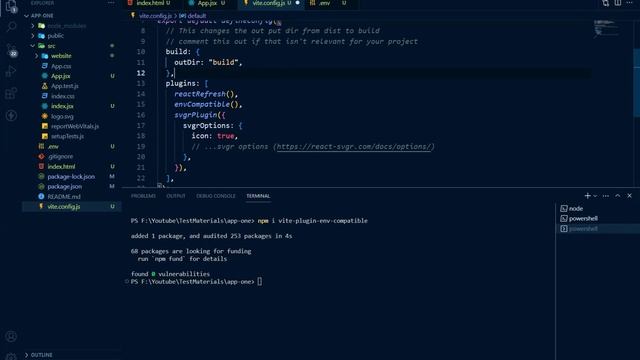Open App.test.js file

click(x=64, y=86)
